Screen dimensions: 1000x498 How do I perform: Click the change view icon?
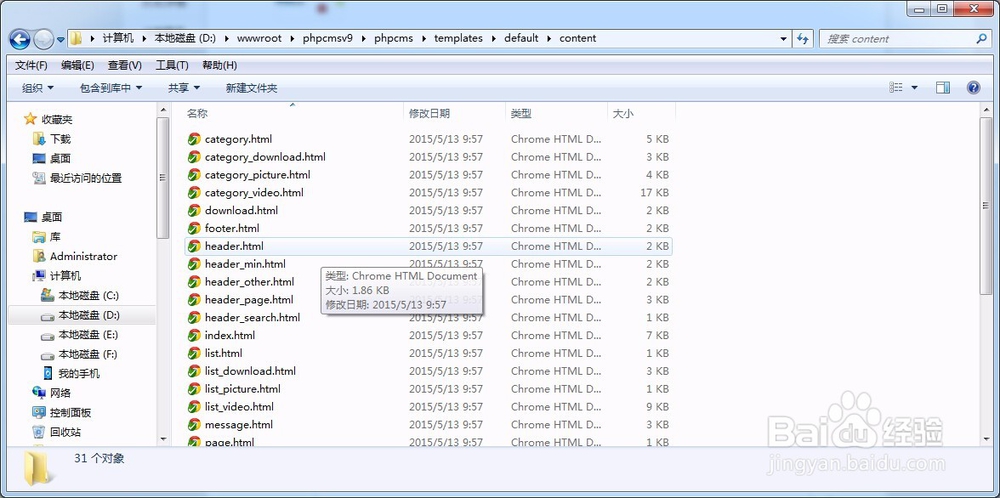[896, 87]
